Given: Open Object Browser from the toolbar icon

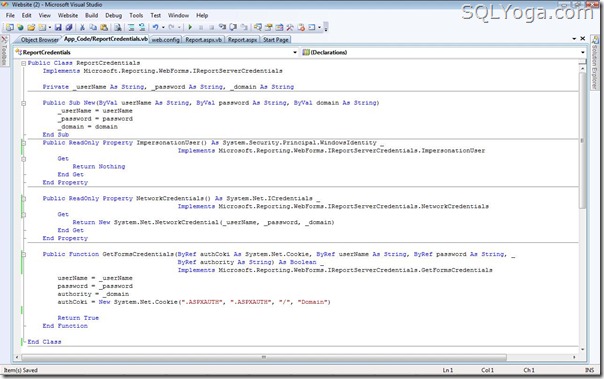Looking at the screenshot, I should click(x=279, y=27).
